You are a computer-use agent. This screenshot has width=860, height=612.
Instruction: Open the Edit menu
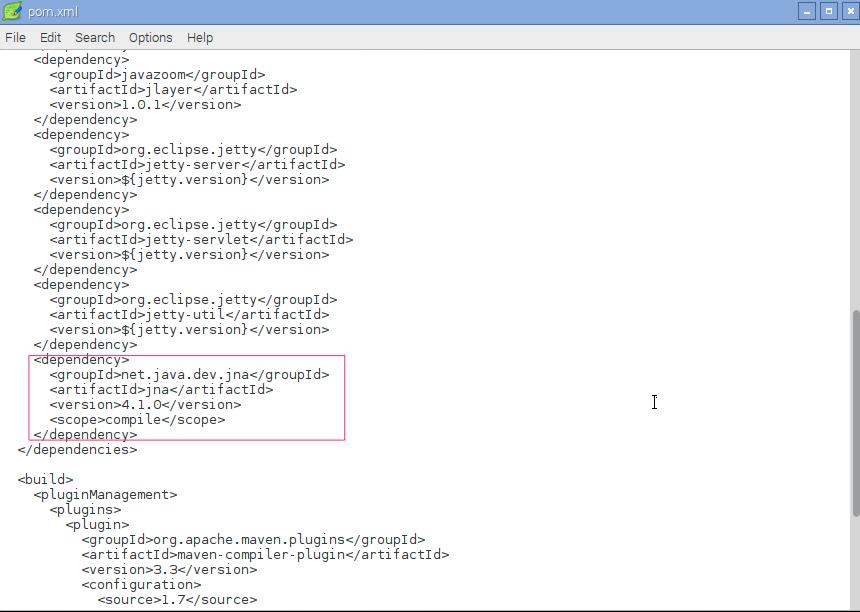click(50, 38)
